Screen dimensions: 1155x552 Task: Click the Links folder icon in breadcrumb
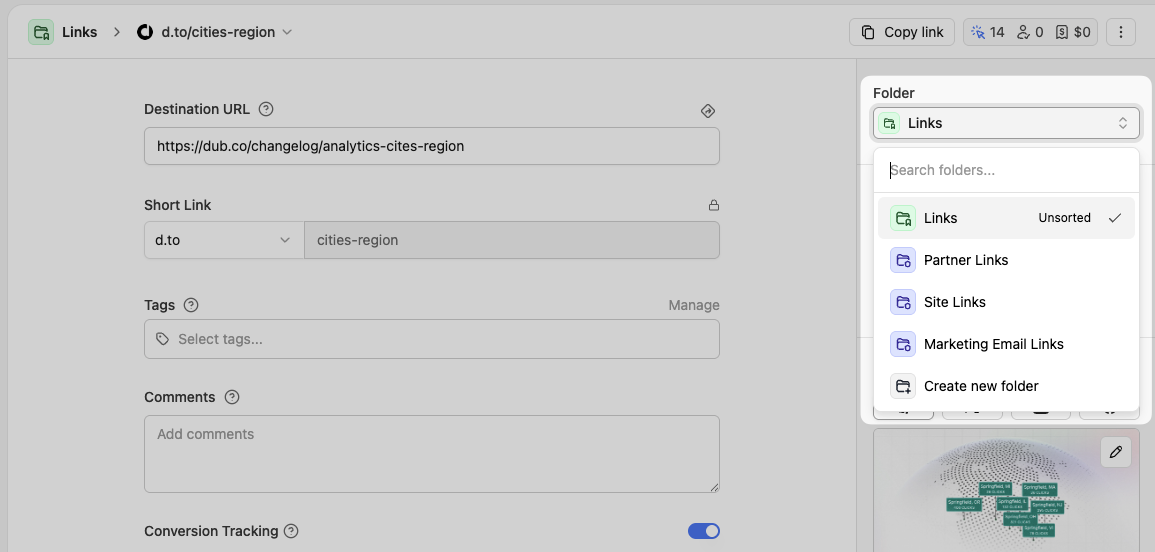pyautogui.click(x=41, y=32)
